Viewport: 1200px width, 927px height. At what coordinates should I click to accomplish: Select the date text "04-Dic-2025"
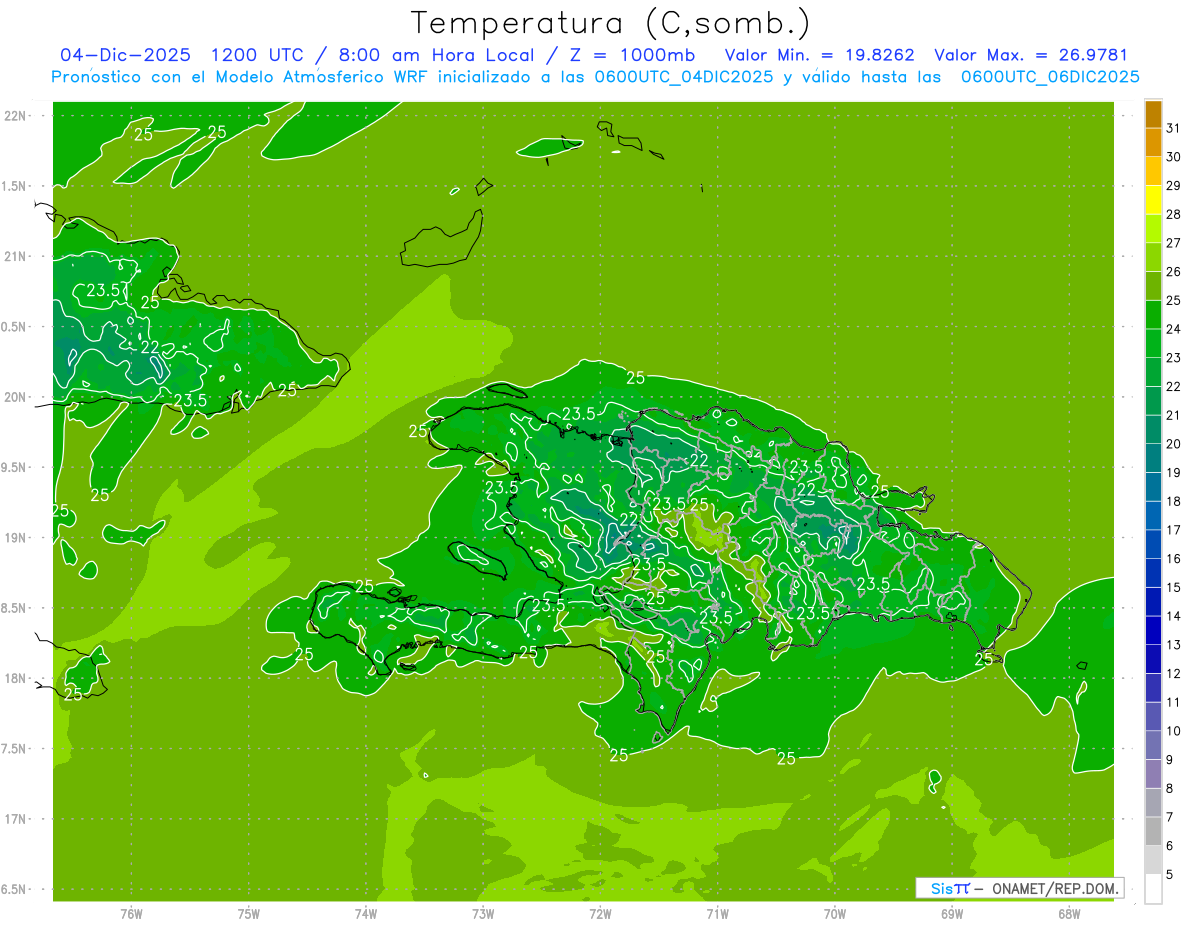tap(125, 55)
